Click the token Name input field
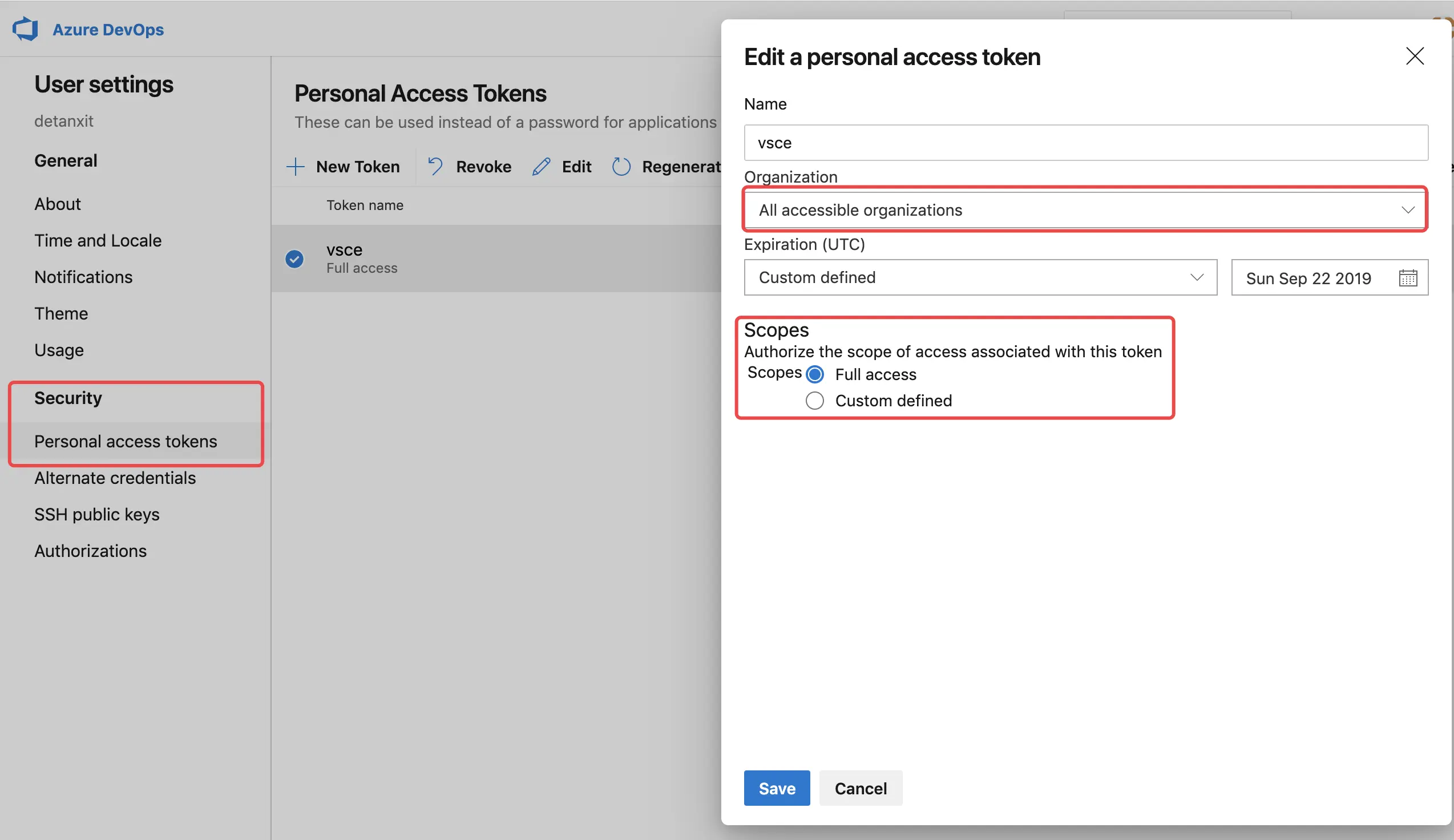 (1085, 143)
